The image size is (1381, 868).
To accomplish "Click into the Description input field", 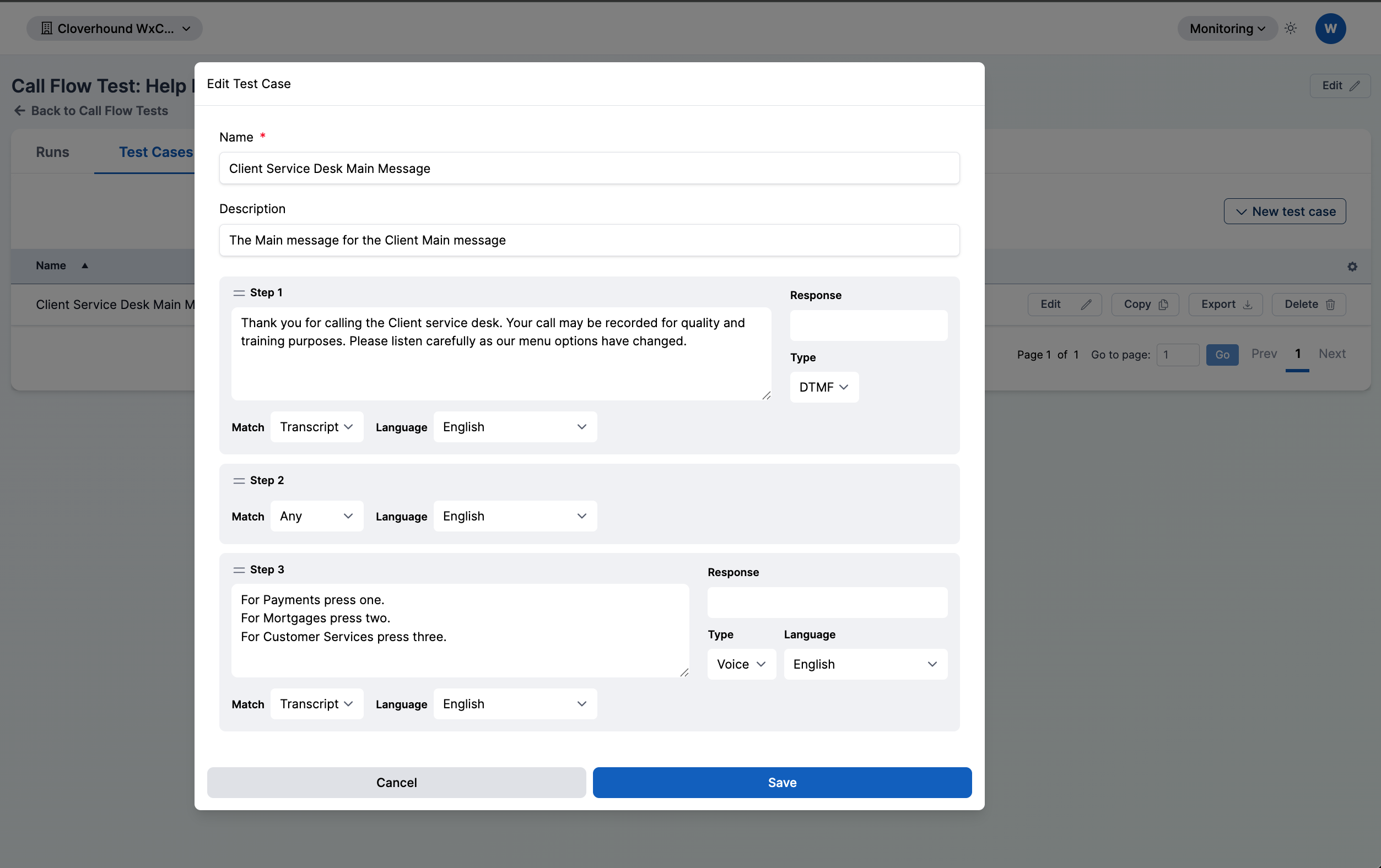I will coord(589,240).
